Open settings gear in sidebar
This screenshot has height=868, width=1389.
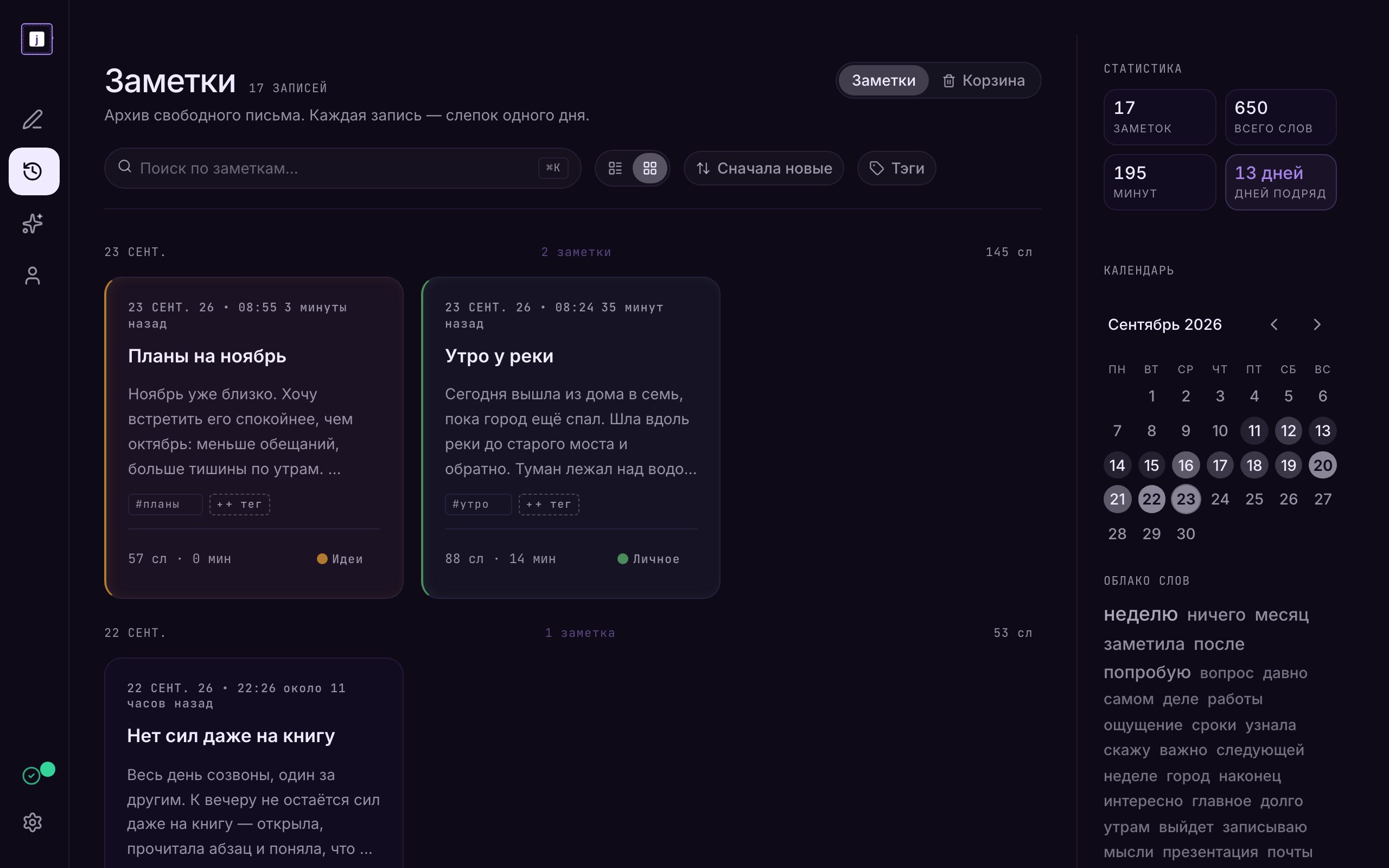point(33,822)
